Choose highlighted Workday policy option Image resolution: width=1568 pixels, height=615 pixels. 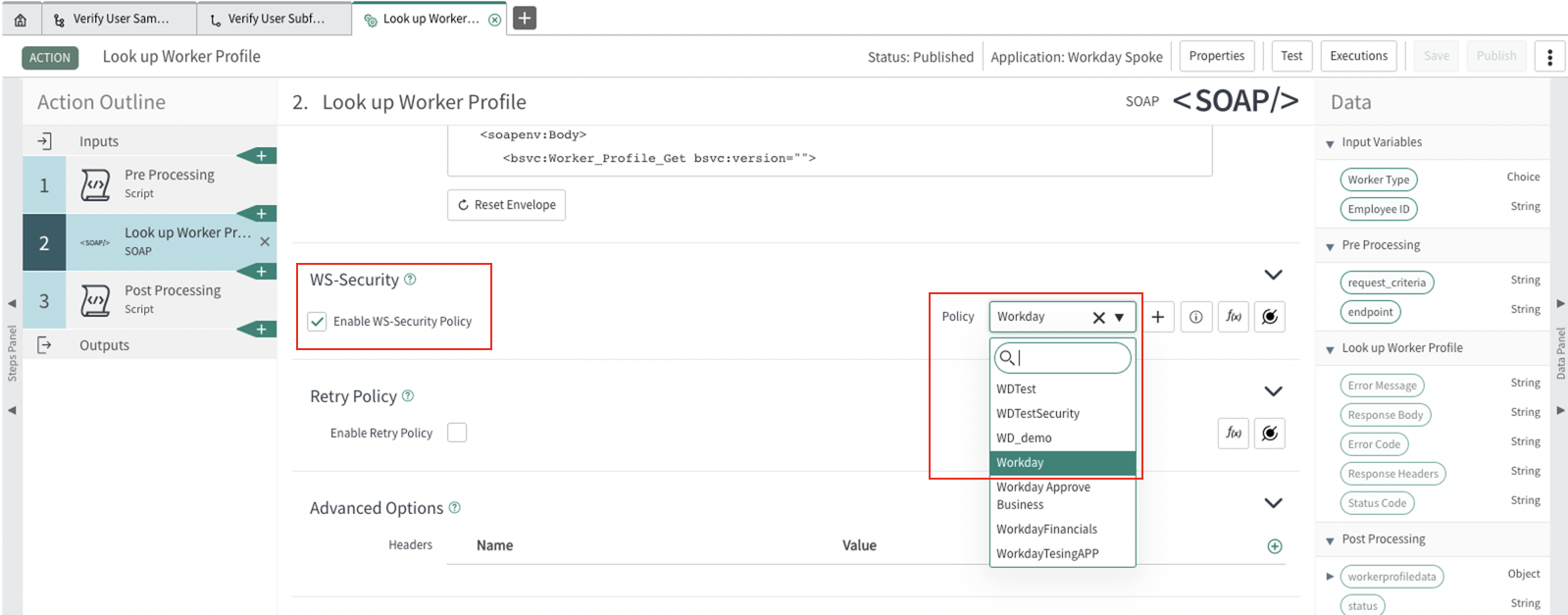[1063, 463]
